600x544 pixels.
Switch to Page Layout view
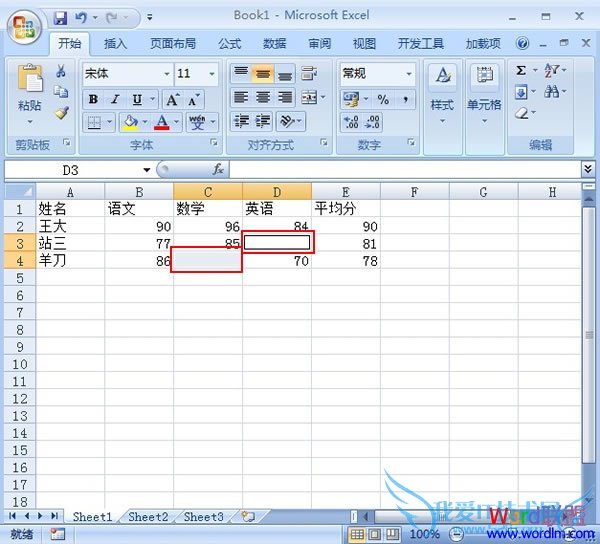[375, 534]
